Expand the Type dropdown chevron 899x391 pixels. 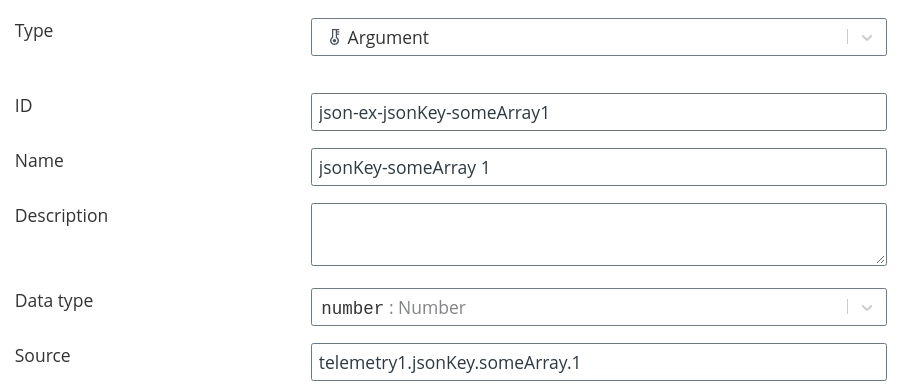point(866,38)
